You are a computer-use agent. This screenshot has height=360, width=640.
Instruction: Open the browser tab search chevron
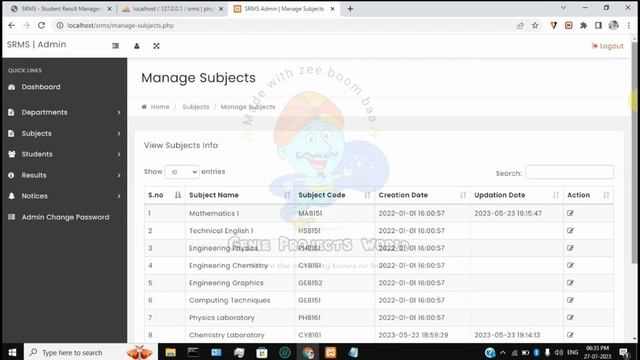563,8
